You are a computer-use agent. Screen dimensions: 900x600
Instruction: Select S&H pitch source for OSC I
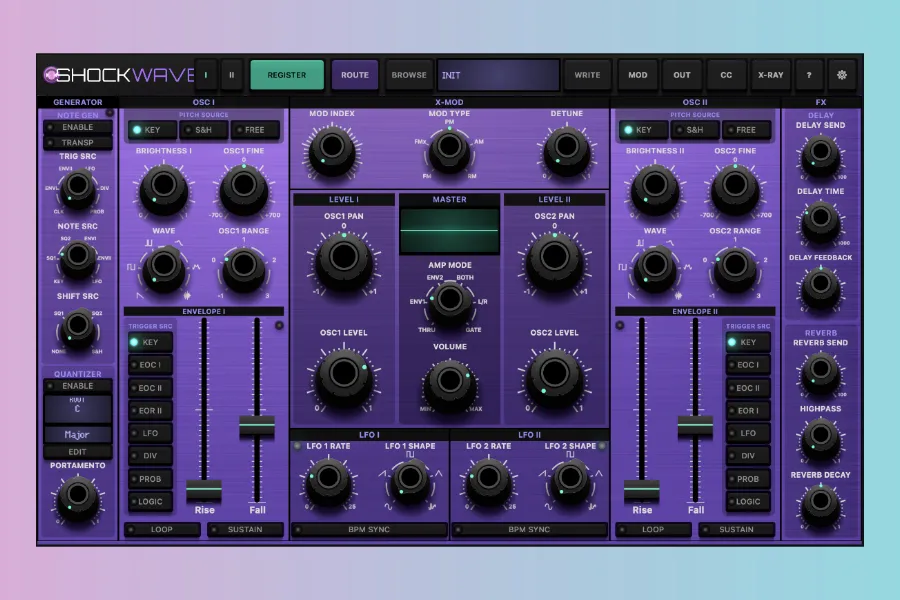click(204, 130)
